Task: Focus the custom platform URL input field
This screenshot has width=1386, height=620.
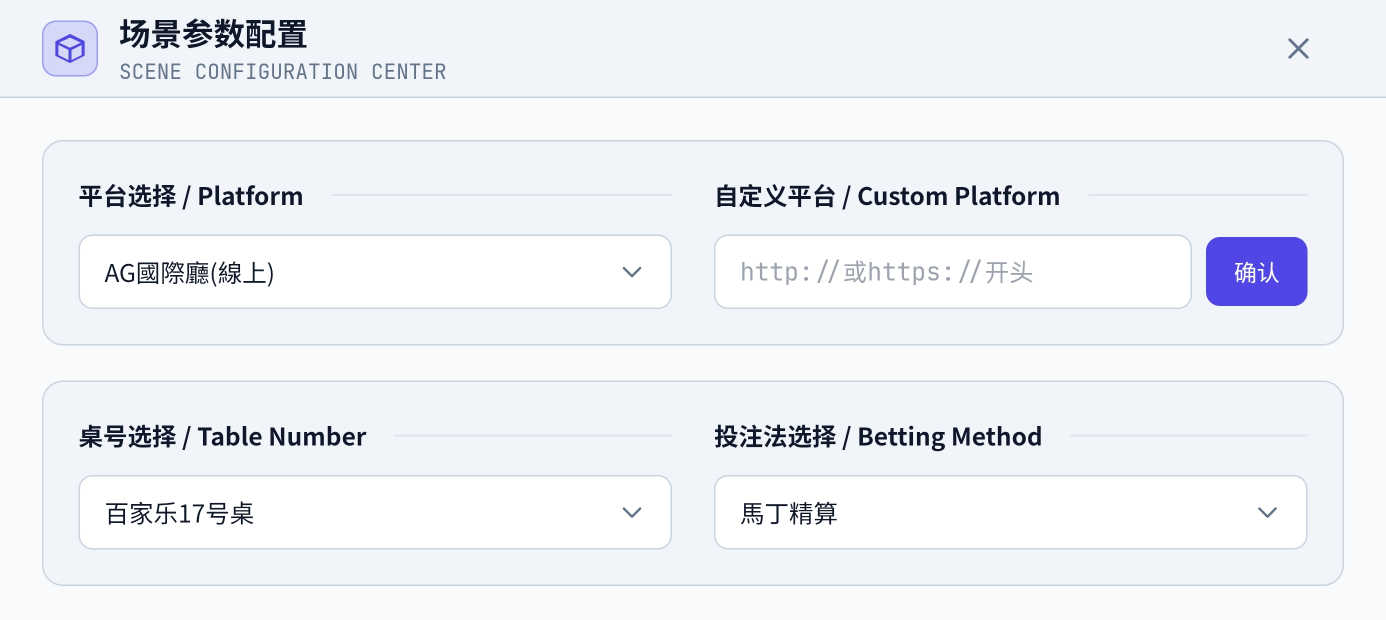Action: tap(952, 272)
